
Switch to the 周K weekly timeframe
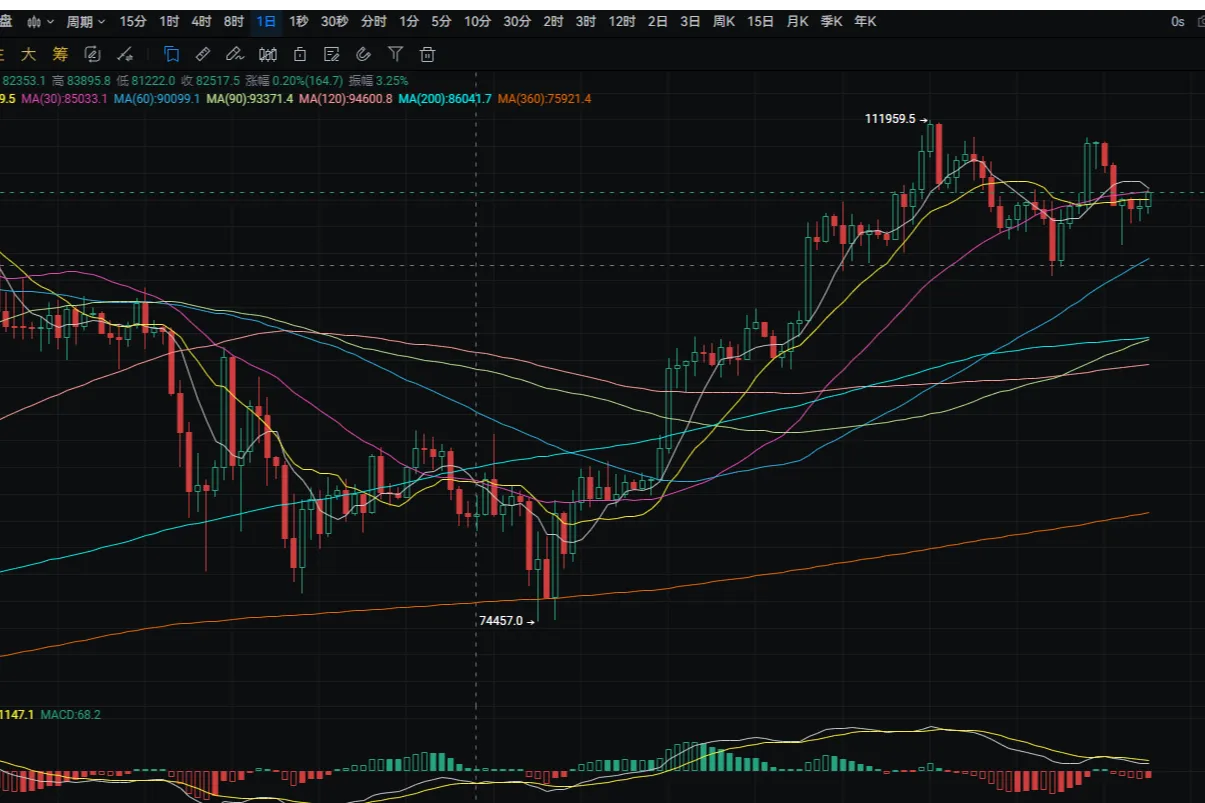pyautogui.click(x=724, y=21)
